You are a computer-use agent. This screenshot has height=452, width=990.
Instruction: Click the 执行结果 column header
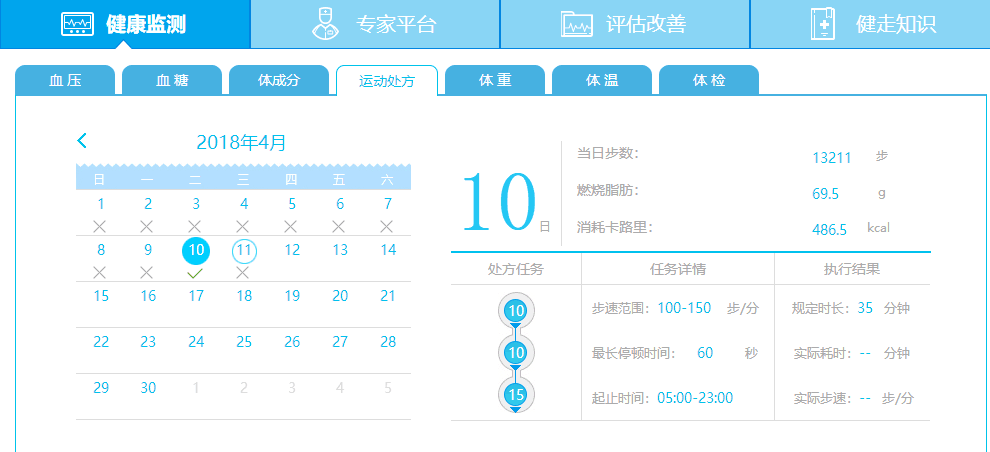pos(852,269)
